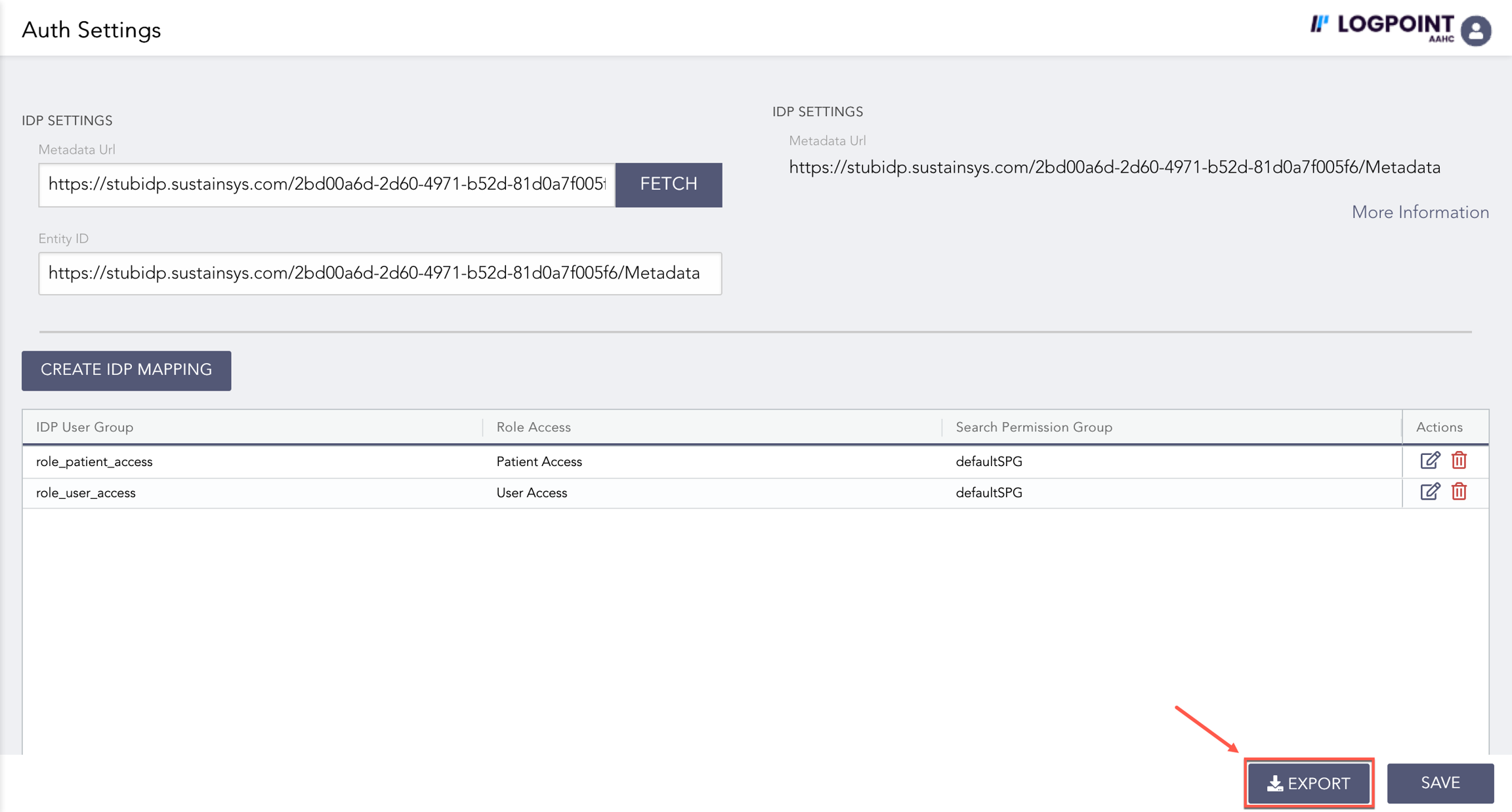Focus the Entity ID input field
The height and width of the screenshot is (812, 1512).
379,273
